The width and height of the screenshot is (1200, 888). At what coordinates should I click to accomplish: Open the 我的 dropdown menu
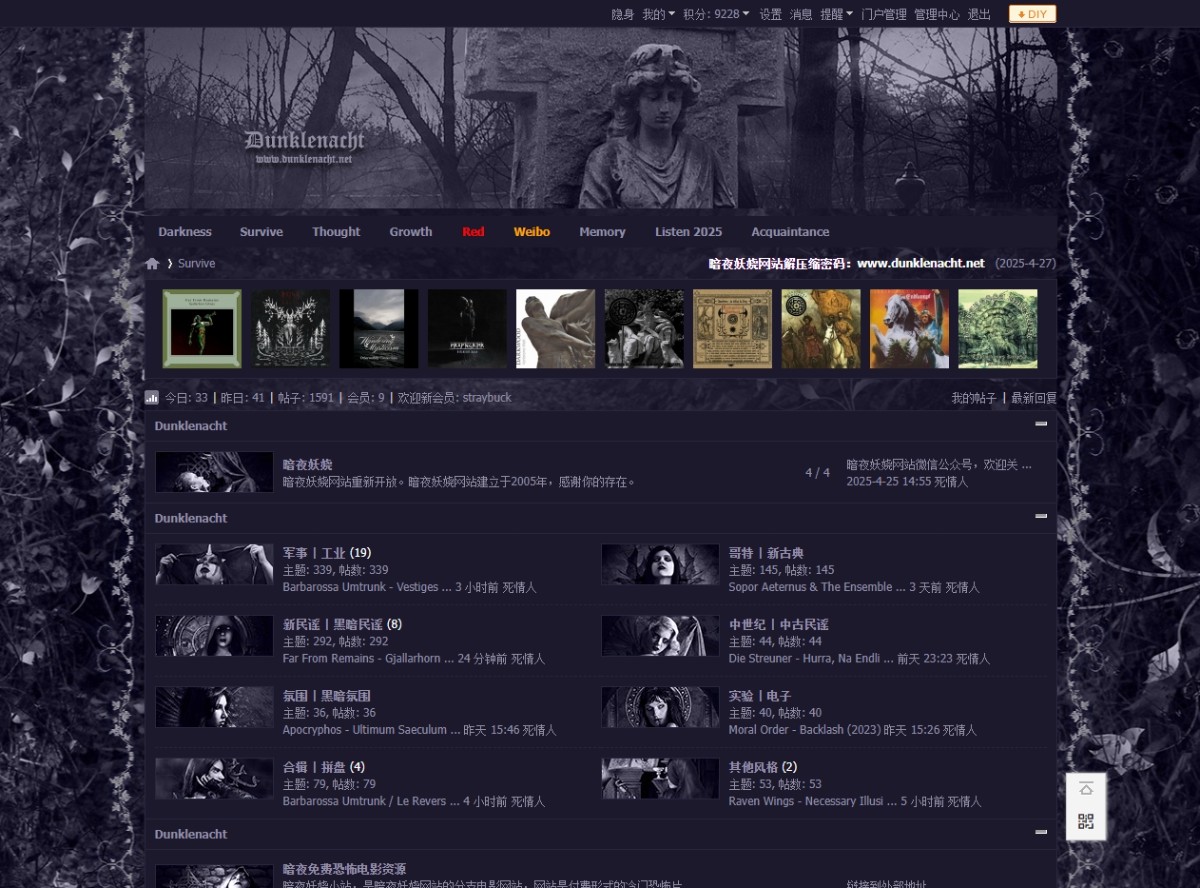[658, 14]
